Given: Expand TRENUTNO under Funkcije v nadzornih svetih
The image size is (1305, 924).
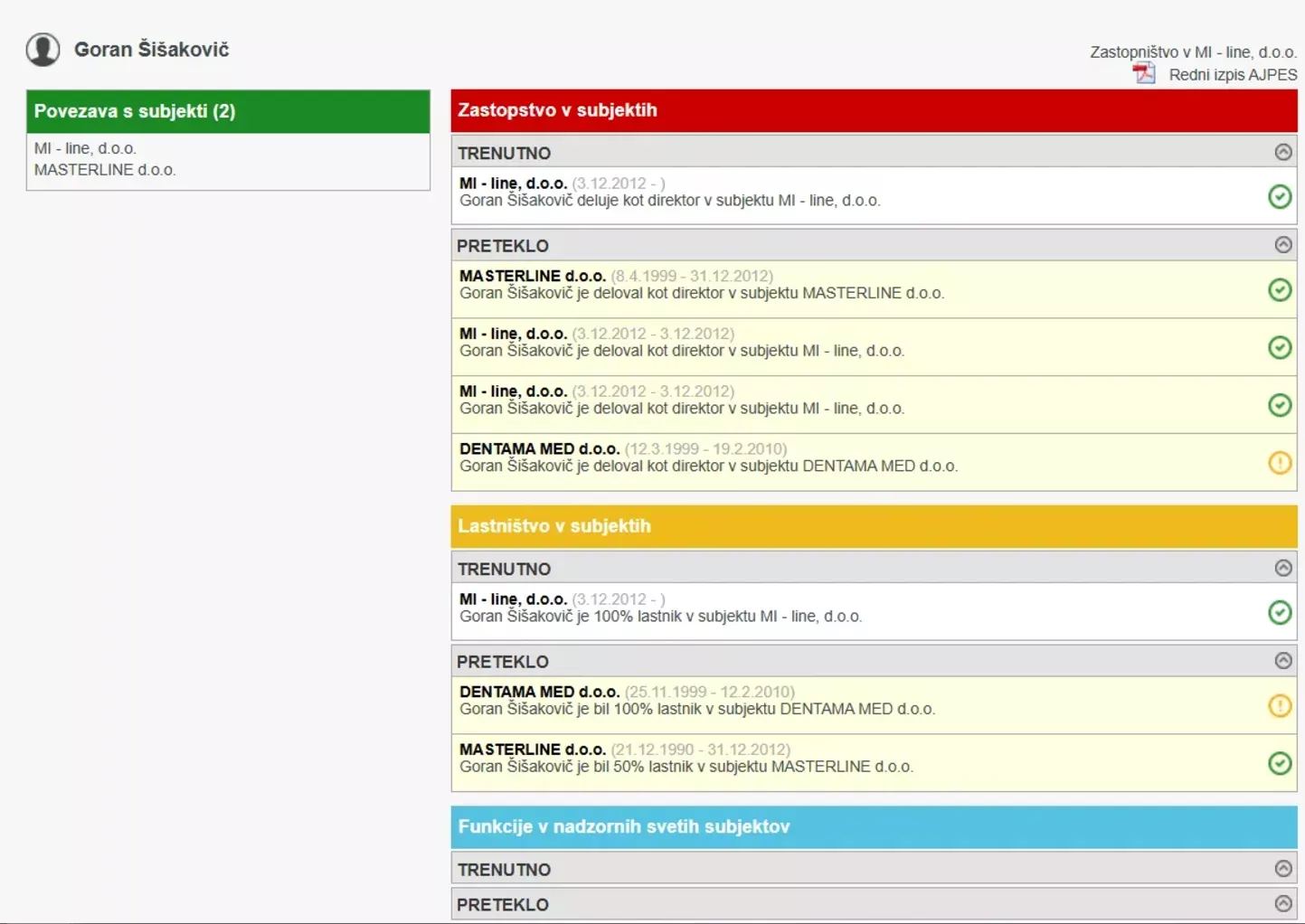Looking at the screenshot, I should tap(1282, 869).
